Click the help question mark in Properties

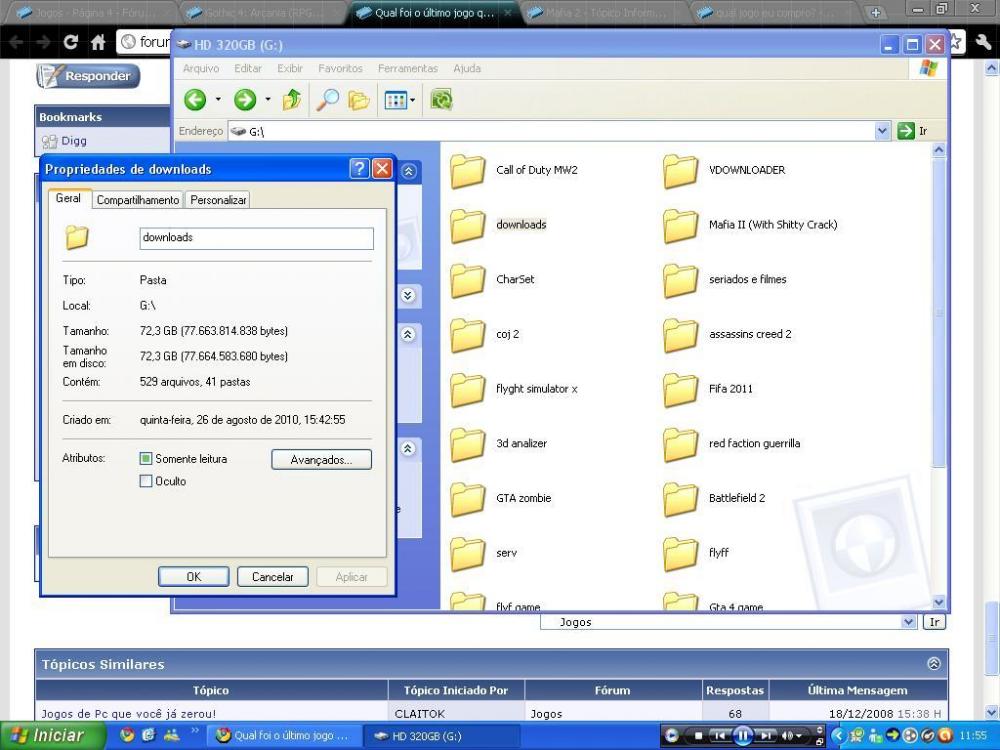[x=360, y=169]
